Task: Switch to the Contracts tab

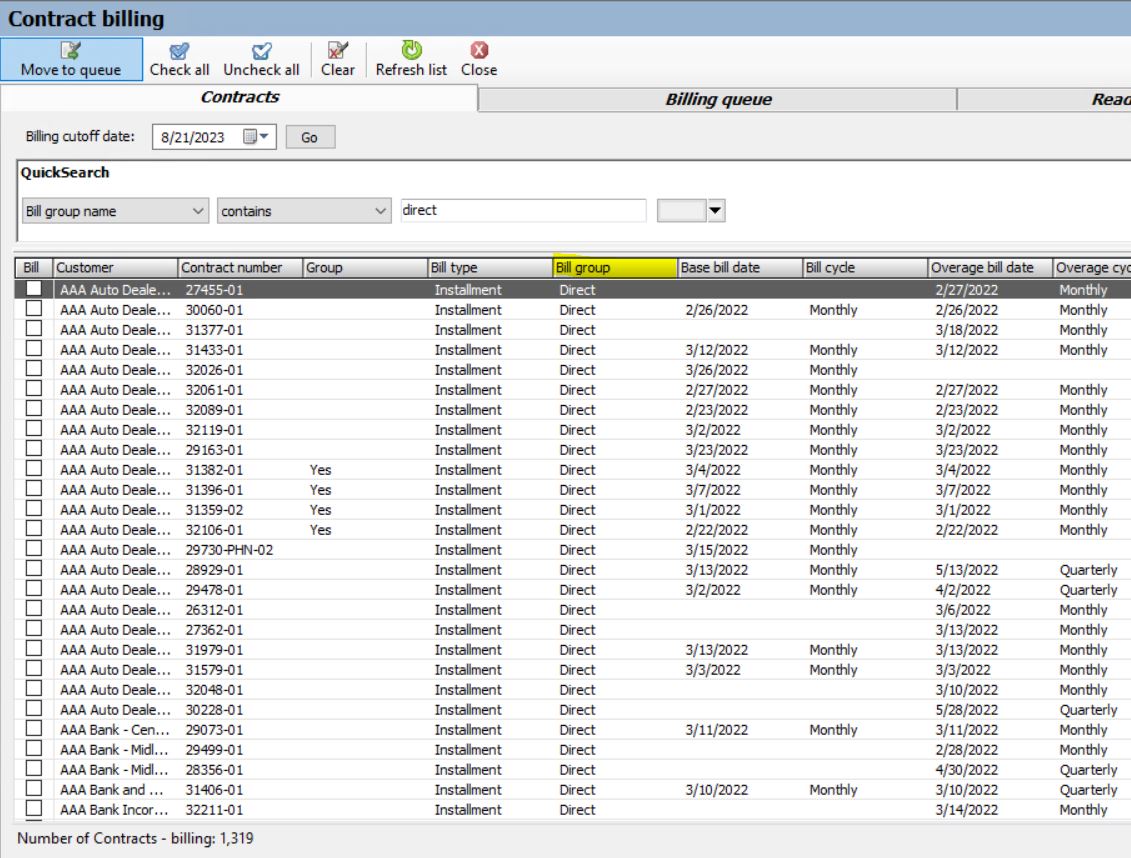Action: (239, 97)
